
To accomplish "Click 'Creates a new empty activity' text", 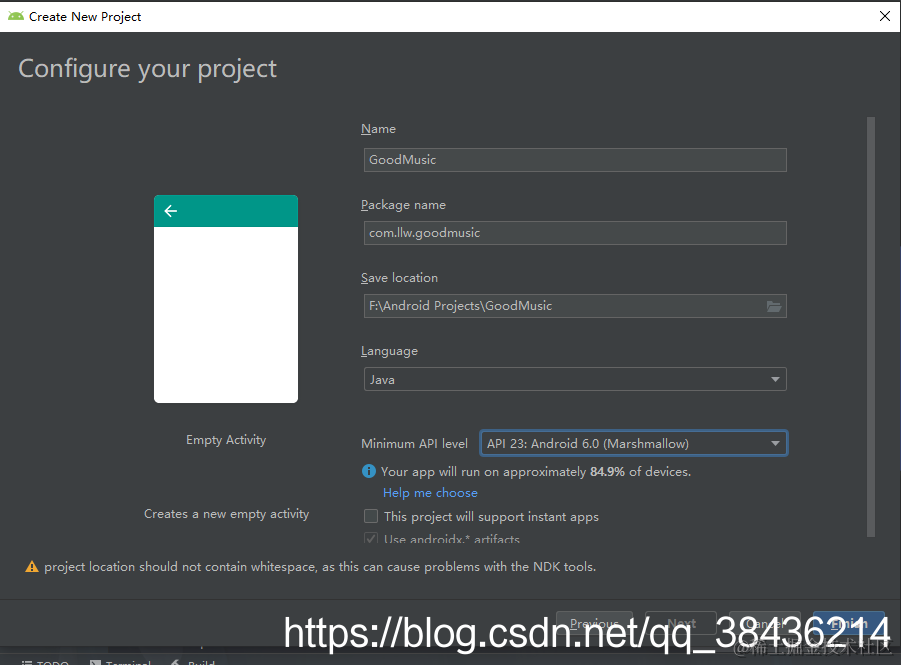I will [x=226, y=514].
